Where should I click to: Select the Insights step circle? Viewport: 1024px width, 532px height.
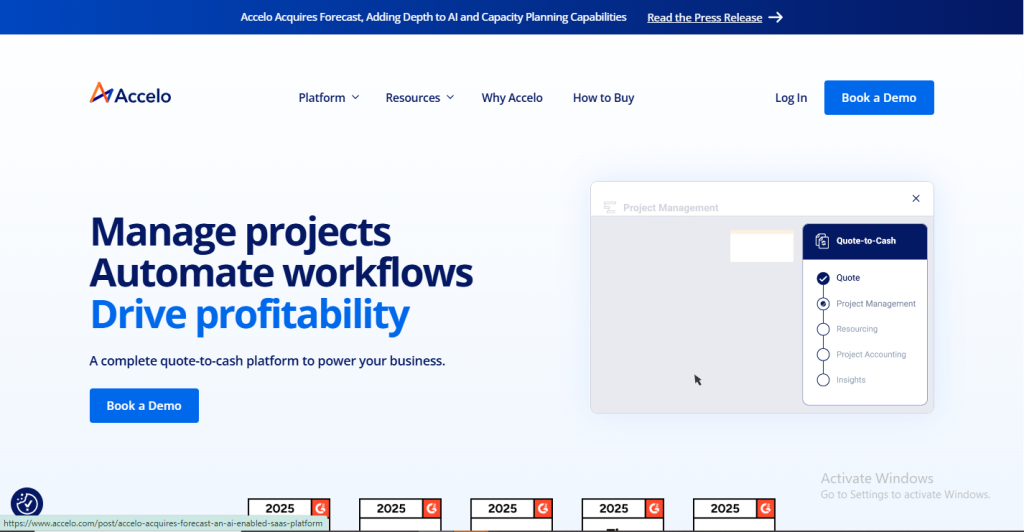click(823, 380)
